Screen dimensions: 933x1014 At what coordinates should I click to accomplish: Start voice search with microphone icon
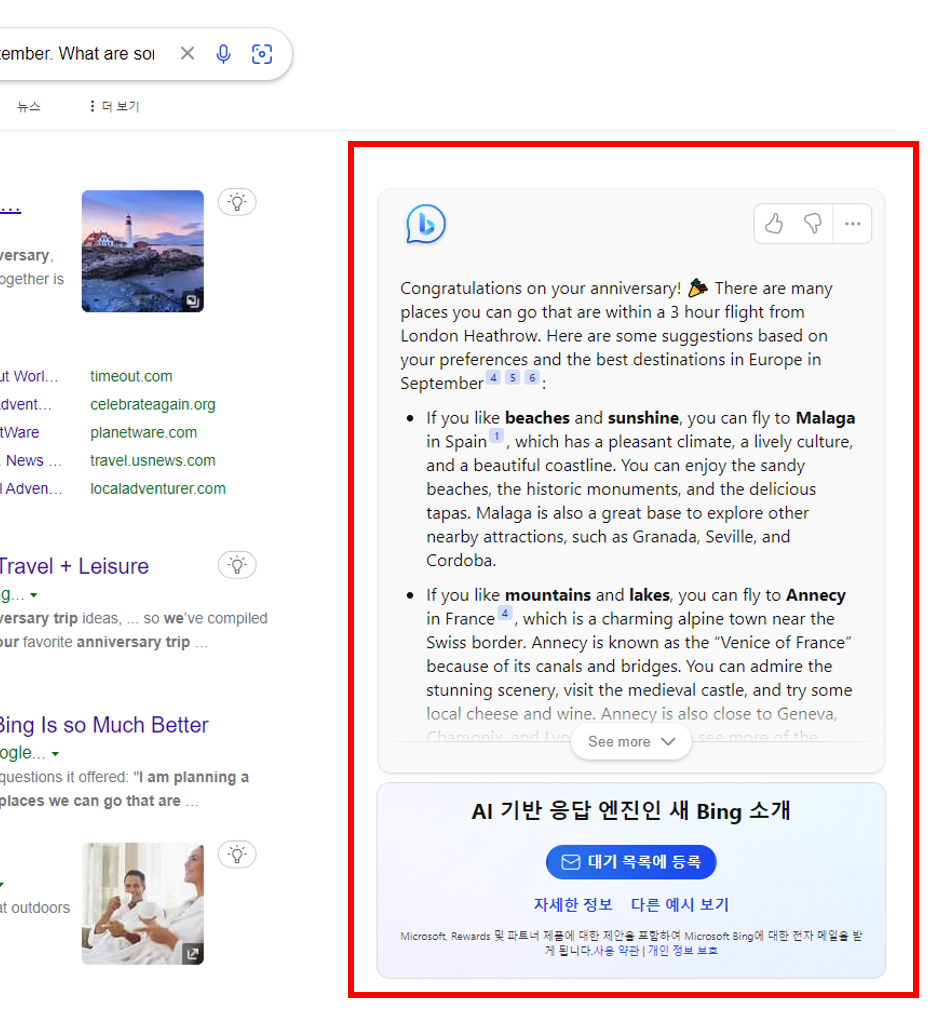pyautogui.click(x=224, y=54)
